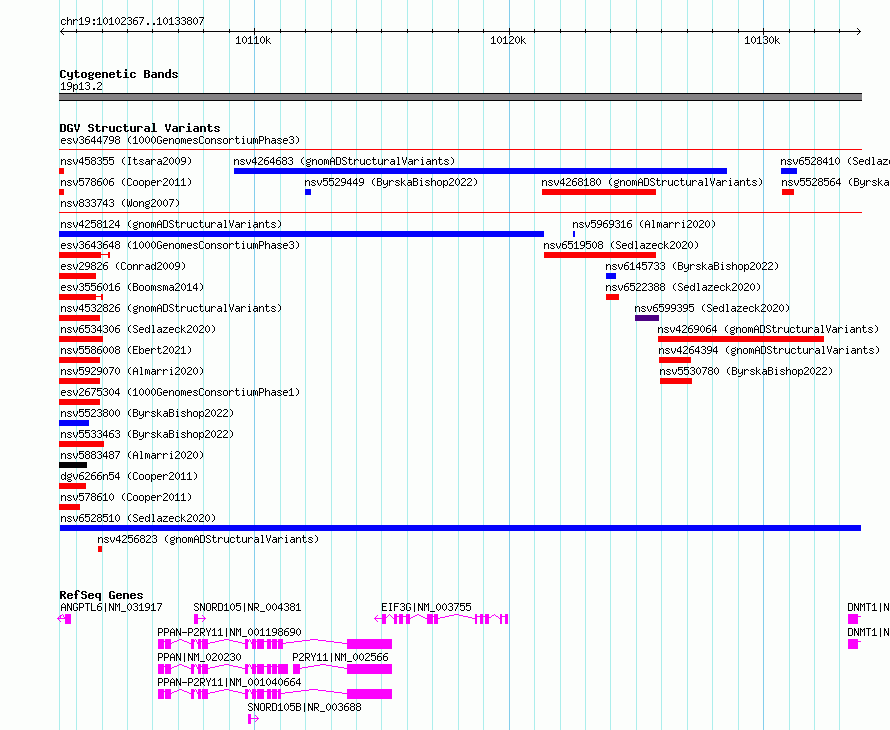Screen dimensions: 890x730
Task: Open the nsv6534306 (Sedlazeck2020) label
Action: pyautogui.click(x=138, y=329)
